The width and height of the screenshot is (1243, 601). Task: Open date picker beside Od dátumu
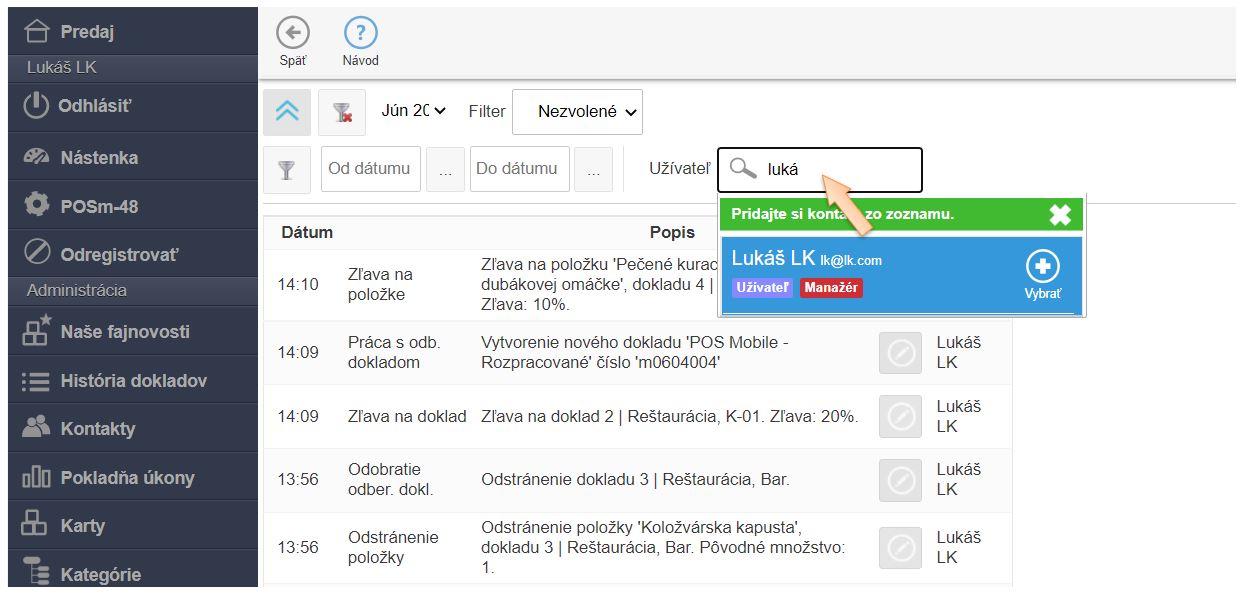tap(445, 170)
